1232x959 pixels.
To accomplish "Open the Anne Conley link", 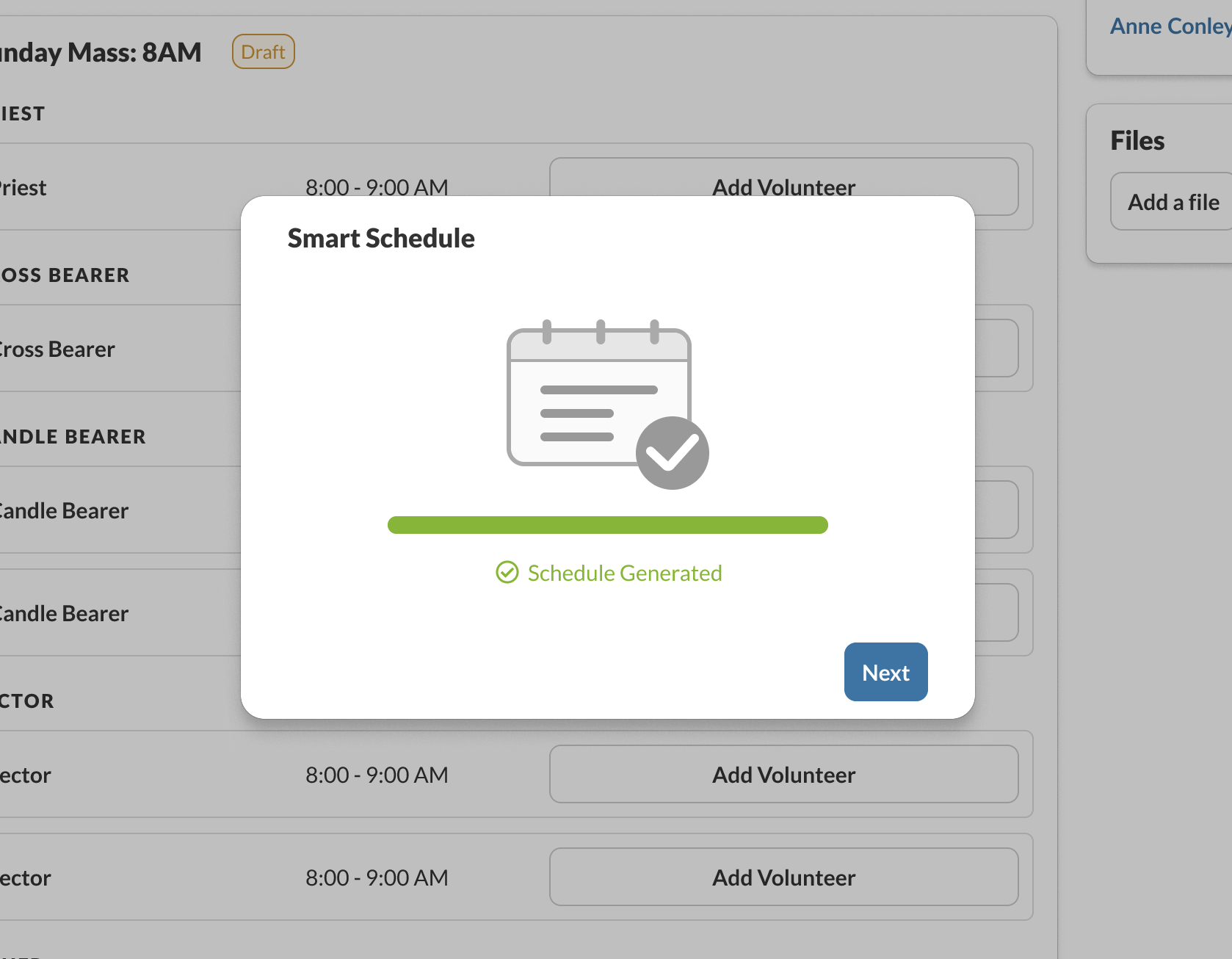I will [1170, 26].
